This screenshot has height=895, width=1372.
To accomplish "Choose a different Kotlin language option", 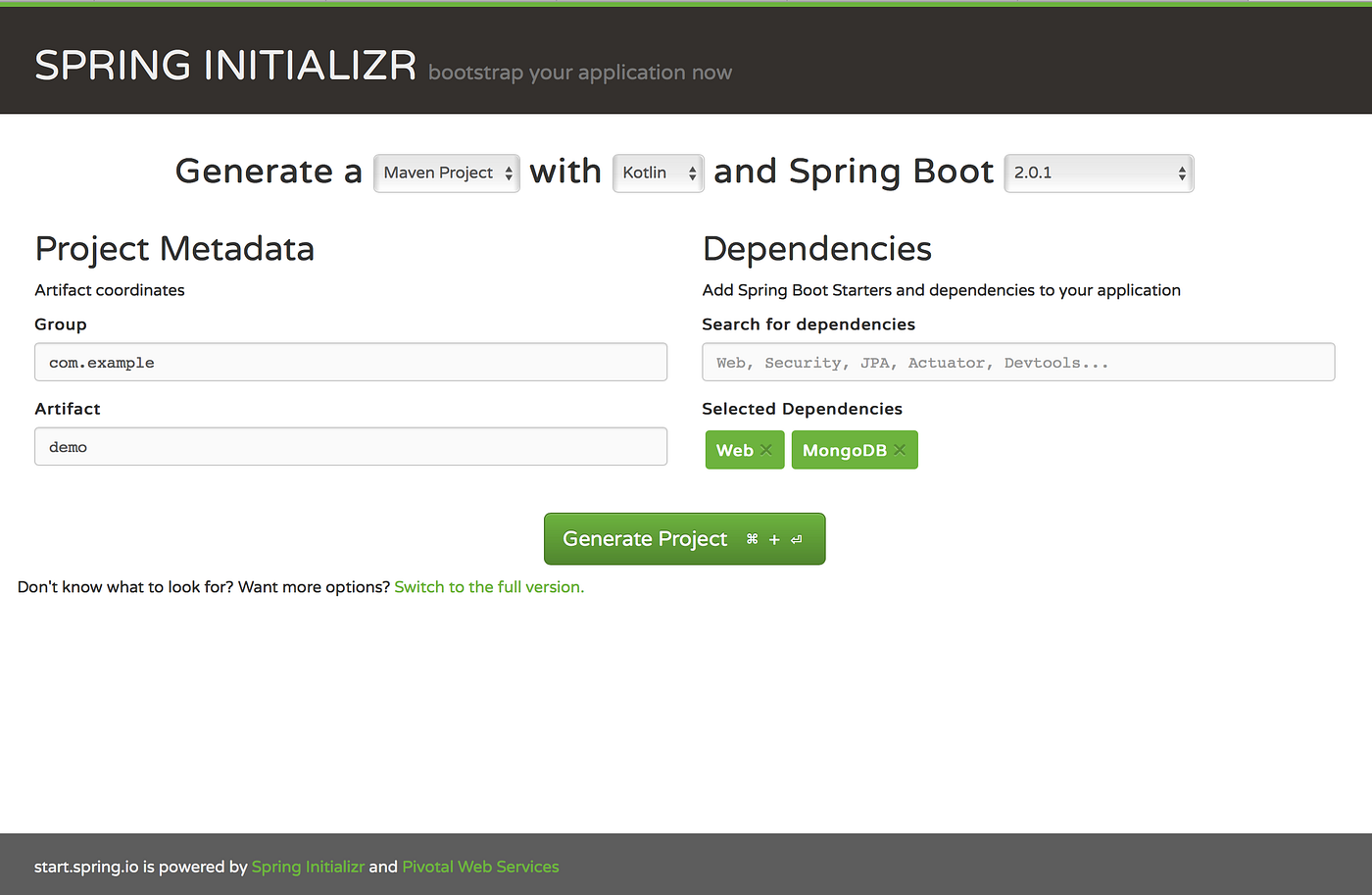I will tap(658, 173).
